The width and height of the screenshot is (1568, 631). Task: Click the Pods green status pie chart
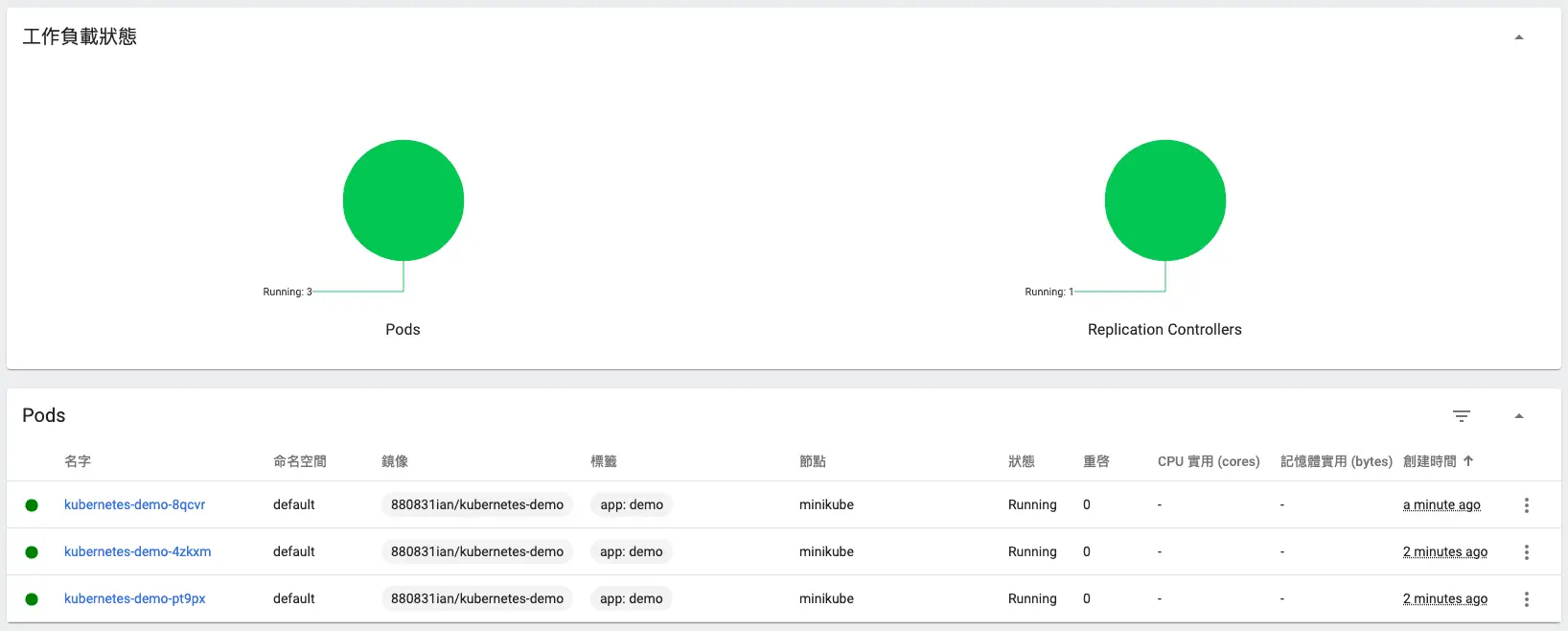[404, 200]
